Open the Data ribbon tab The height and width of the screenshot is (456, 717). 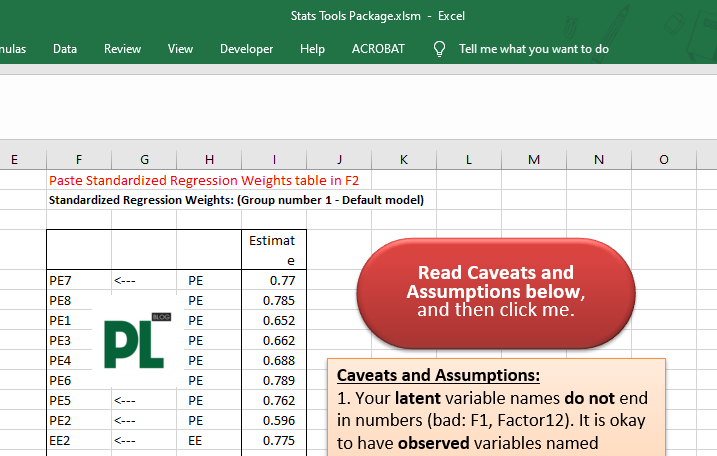tap(65, 49)
